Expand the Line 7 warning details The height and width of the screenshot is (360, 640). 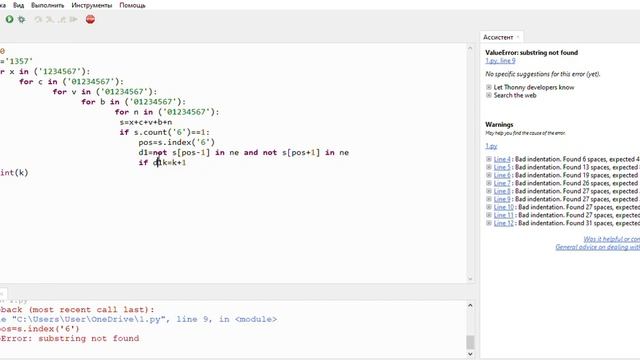tap(489, 183)
